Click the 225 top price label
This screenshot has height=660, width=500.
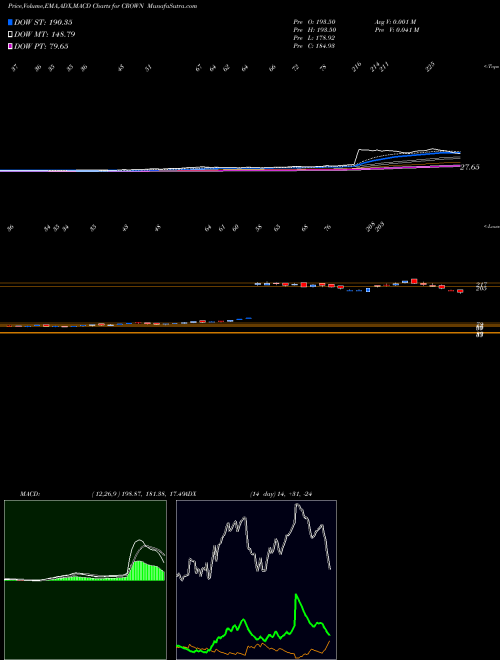430,67
